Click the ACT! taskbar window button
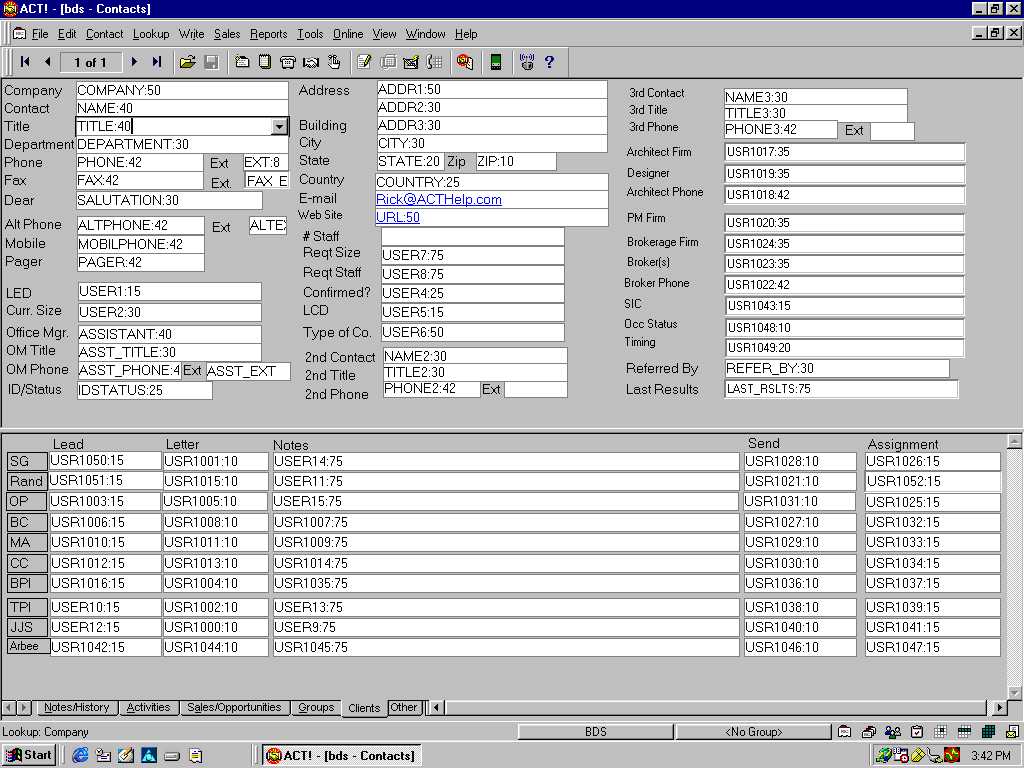 (341, 756)
